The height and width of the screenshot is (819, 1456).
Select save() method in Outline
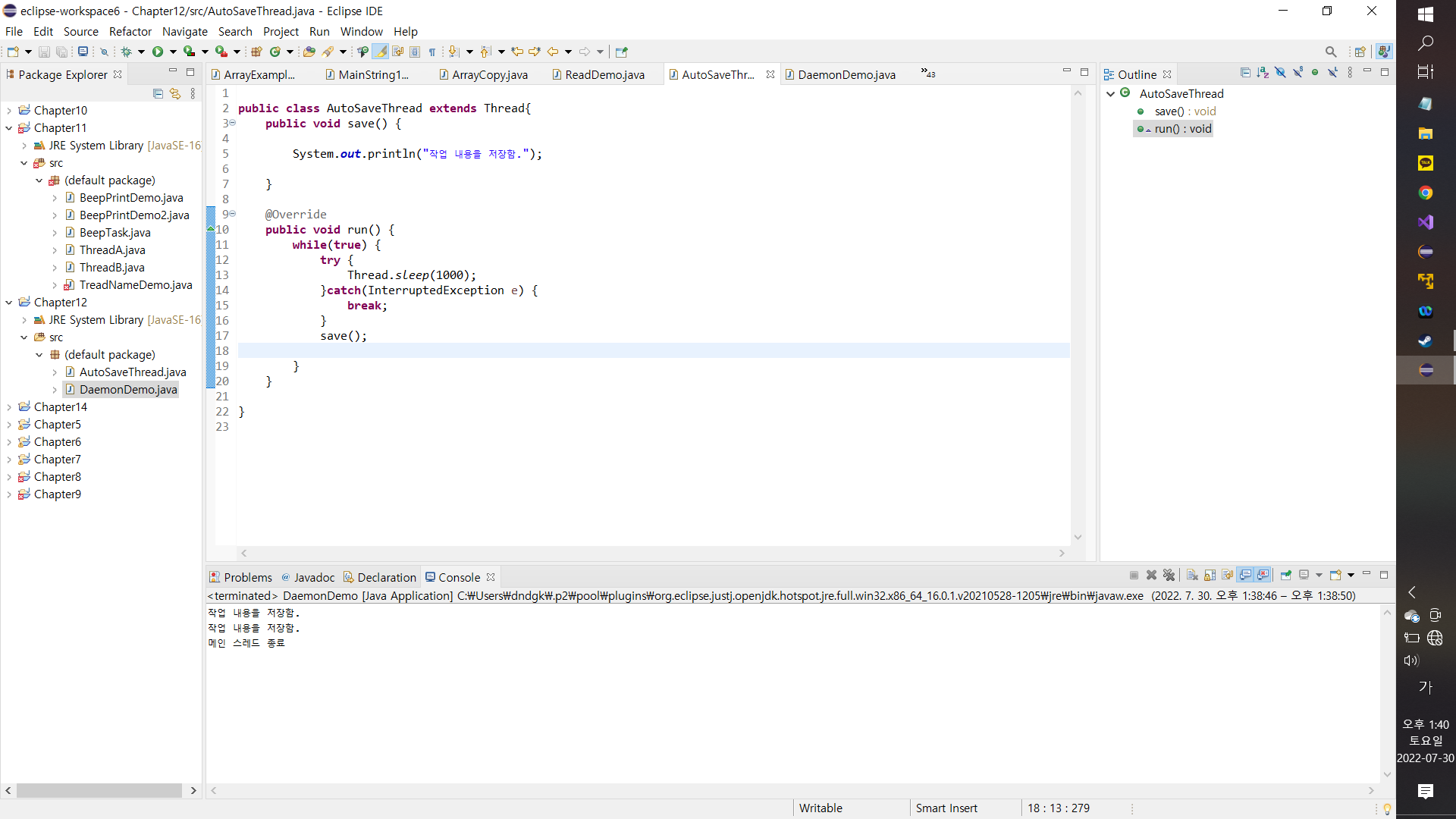pos(1169,111)
